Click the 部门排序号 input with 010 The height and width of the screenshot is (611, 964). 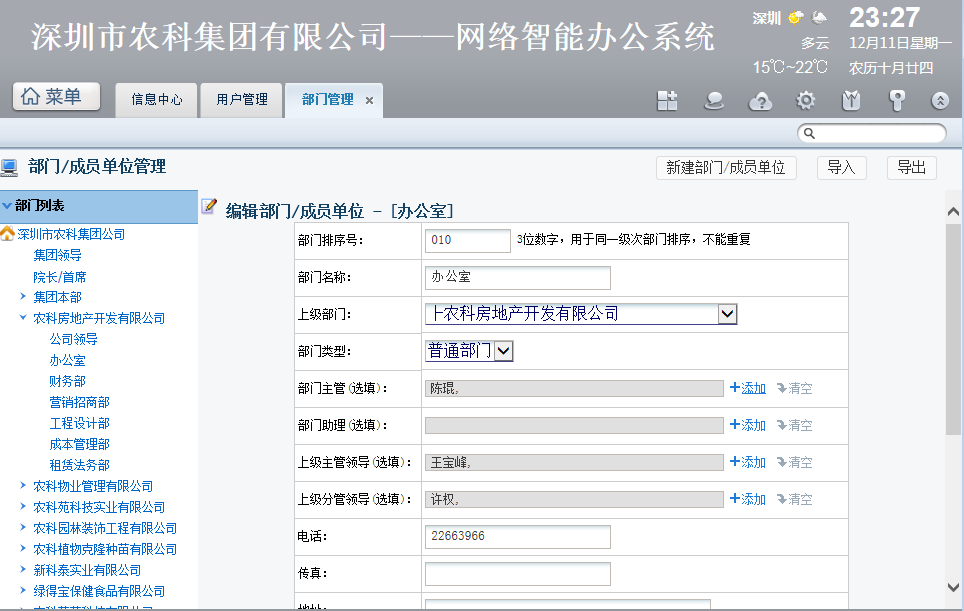coord(467,240)
